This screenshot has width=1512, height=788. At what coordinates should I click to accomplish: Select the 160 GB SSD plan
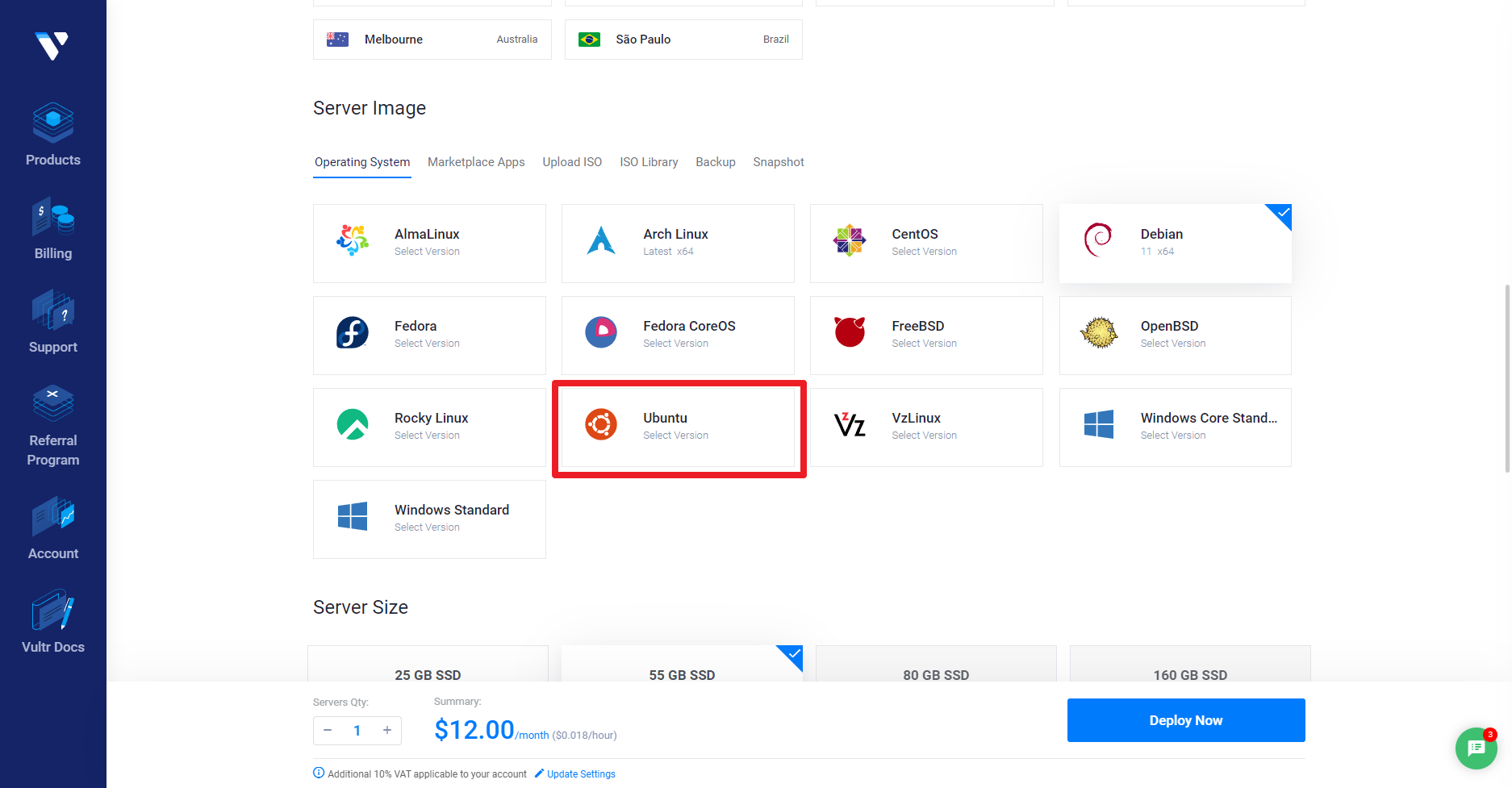(1190, 664)
